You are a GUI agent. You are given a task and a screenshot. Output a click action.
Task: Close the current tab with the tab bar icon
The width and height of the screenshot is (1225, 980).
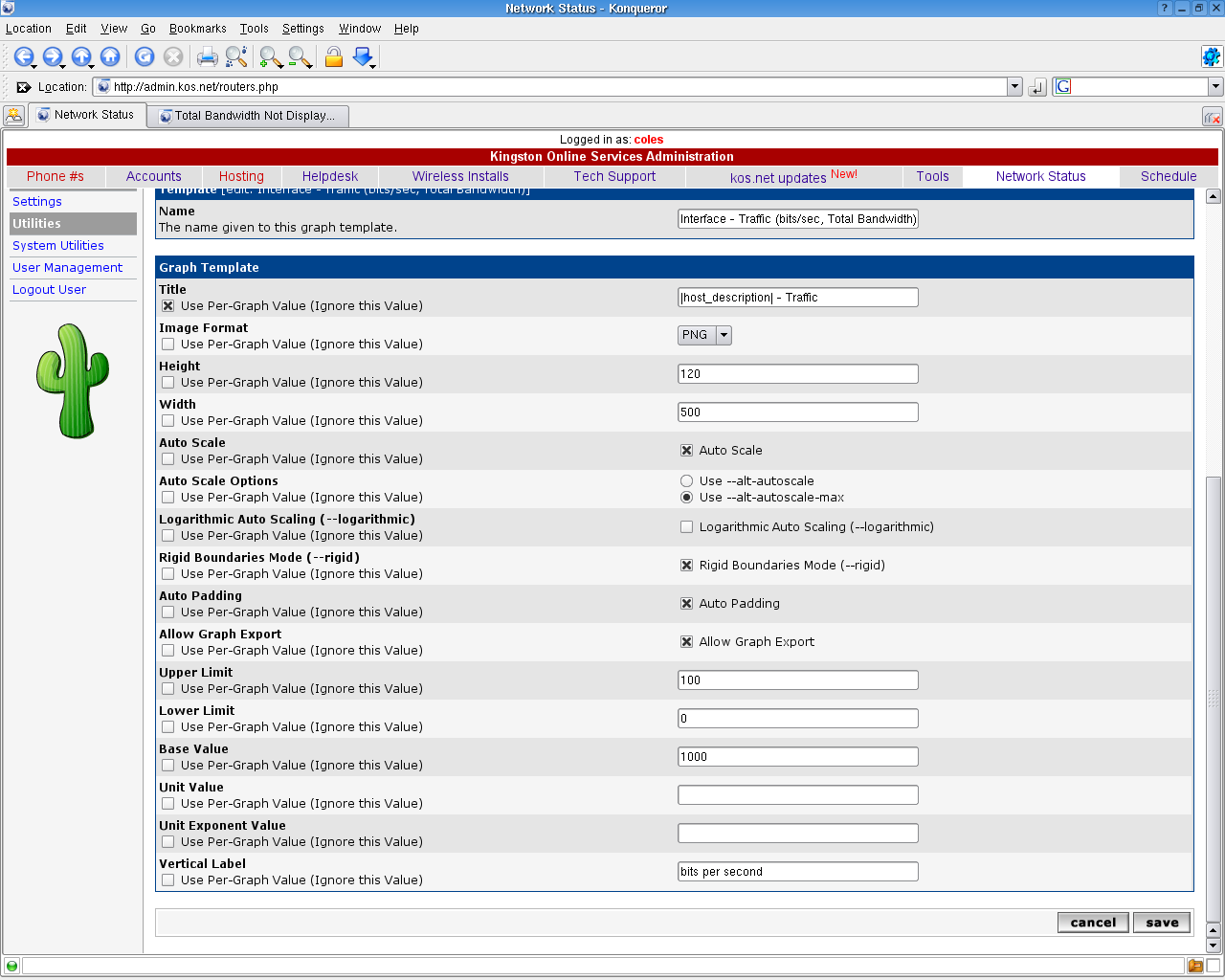pos(1212,117)
